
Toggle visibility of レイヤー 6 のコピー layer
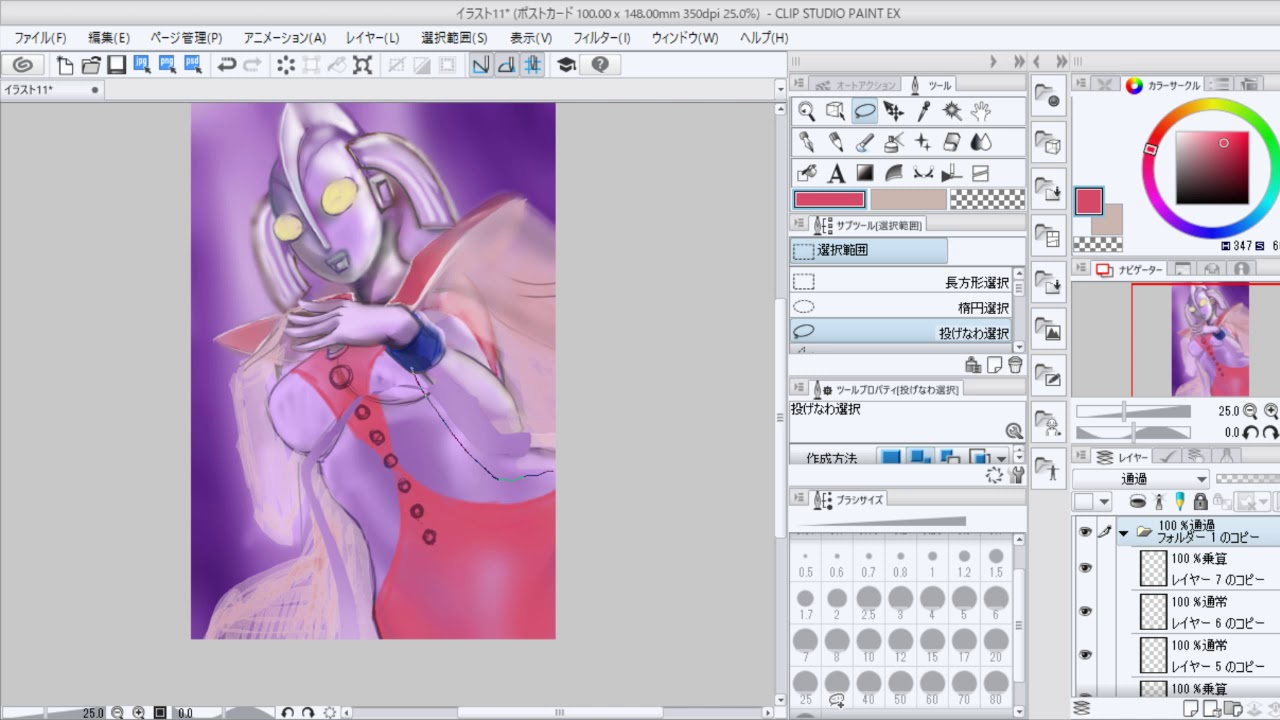point(1085,611)
